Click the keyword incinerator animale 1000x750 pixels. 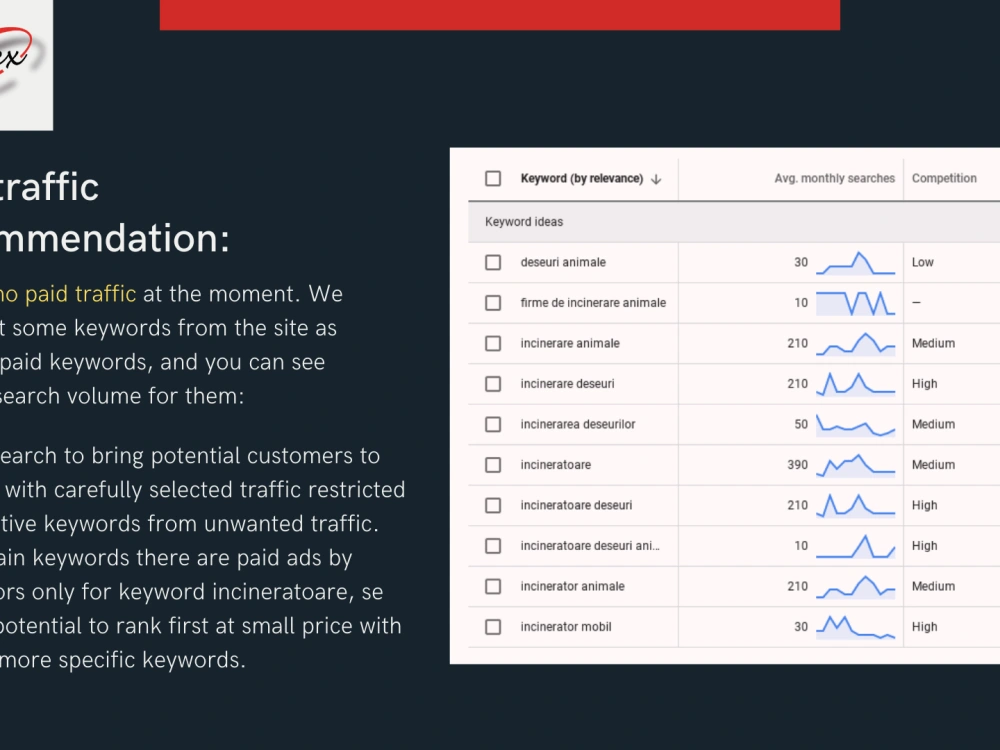point(572,586)
